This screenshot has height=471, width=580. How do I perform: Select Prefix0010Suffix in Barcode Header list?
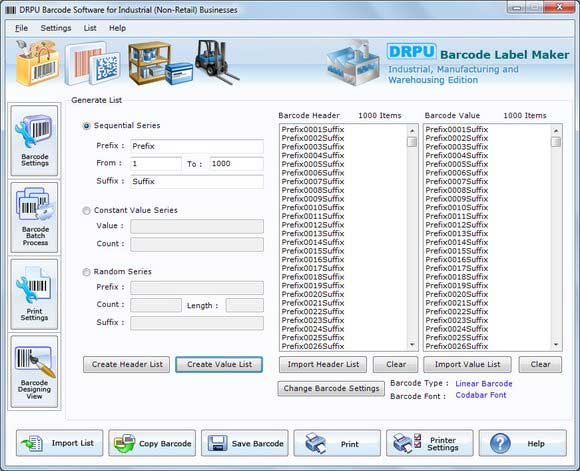(x=313, y=208)
